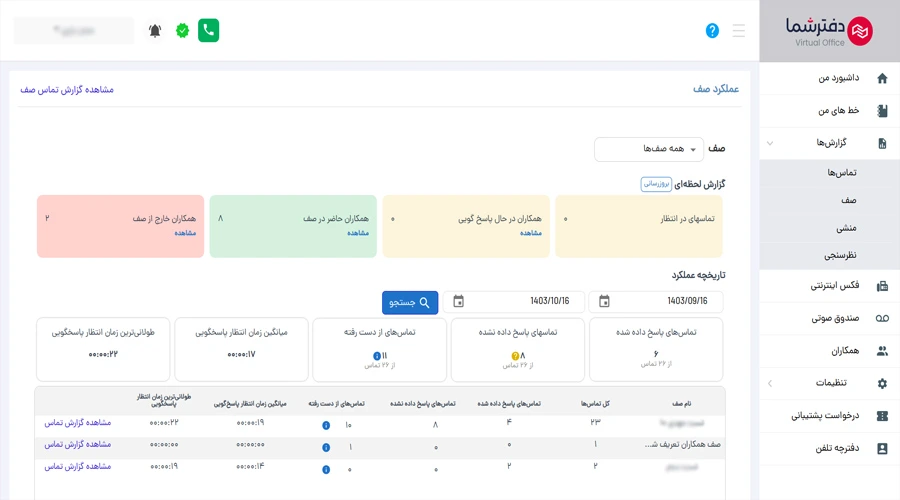Click end date field 1403/10/16
This screenshot has width=900, height=500.
(514, 301)
